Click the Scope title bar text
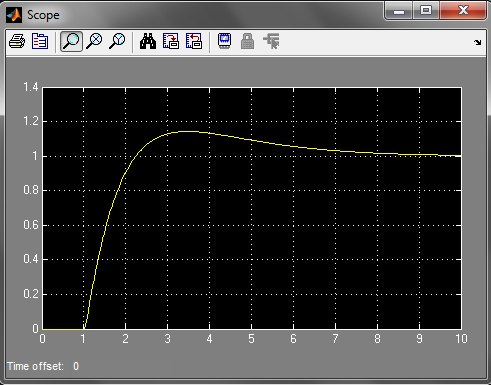The width and height of the screenshot is (491, 385). pos(43,15)
